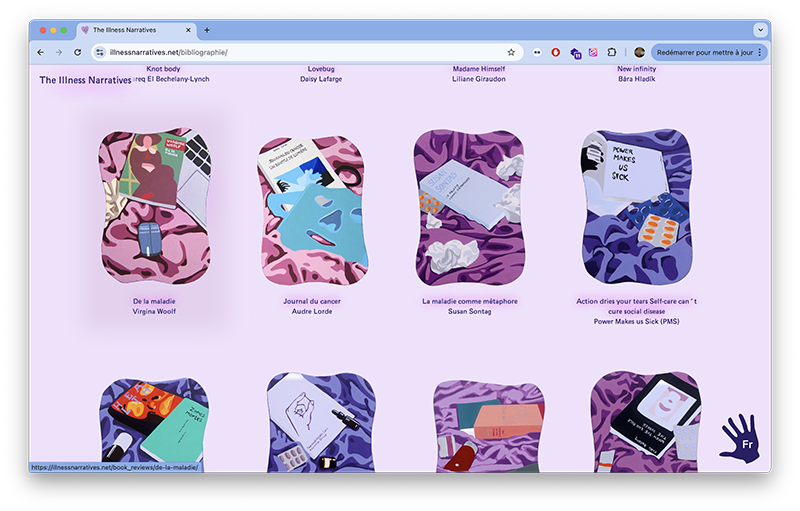Open the Madame Himself title link
Viewport: 800px width, 511px height.
coord(479,69)
